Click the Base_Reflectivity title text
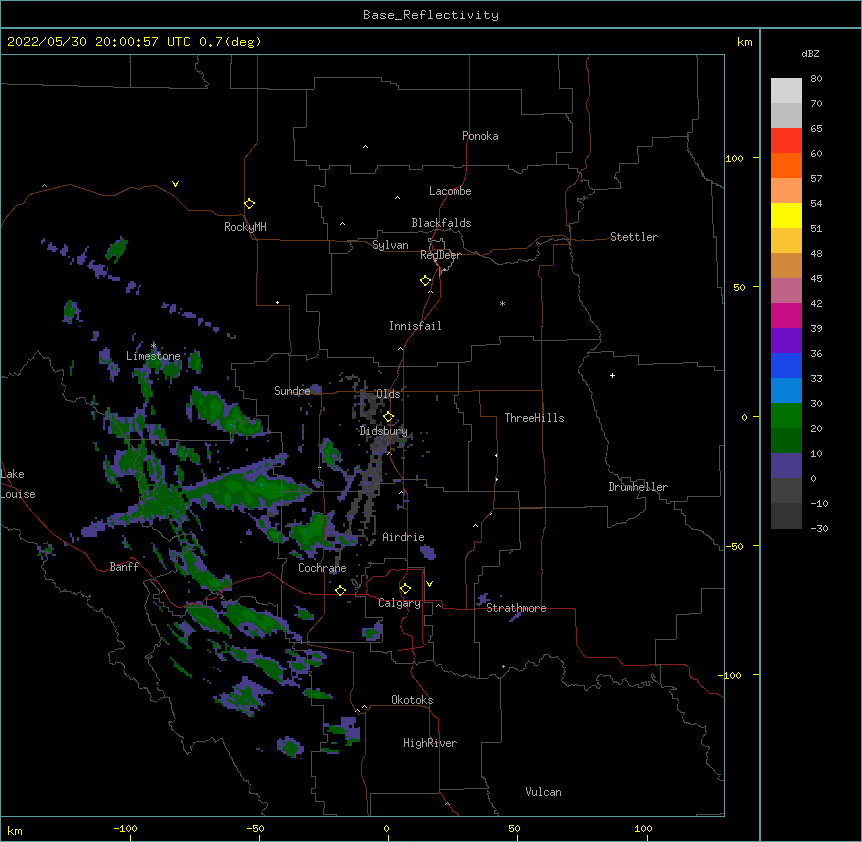862x842 pixels. (431, 15)
